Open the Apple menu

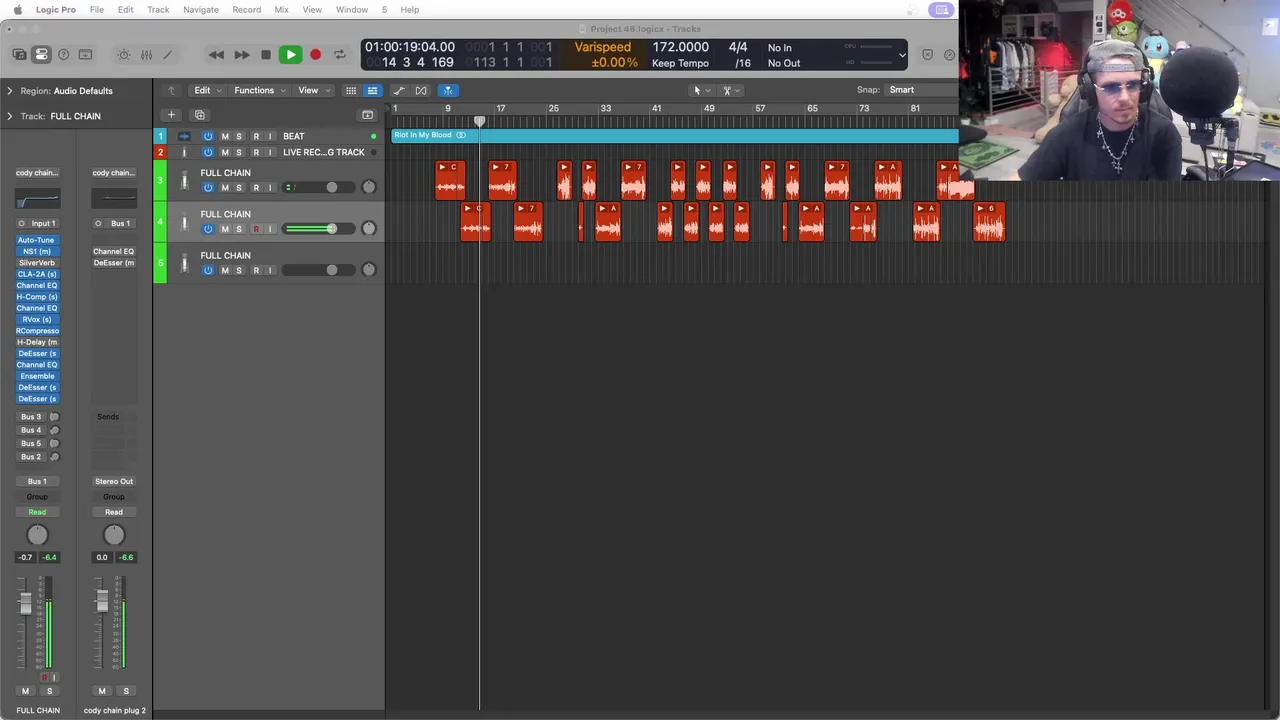(x=17, y=9)
